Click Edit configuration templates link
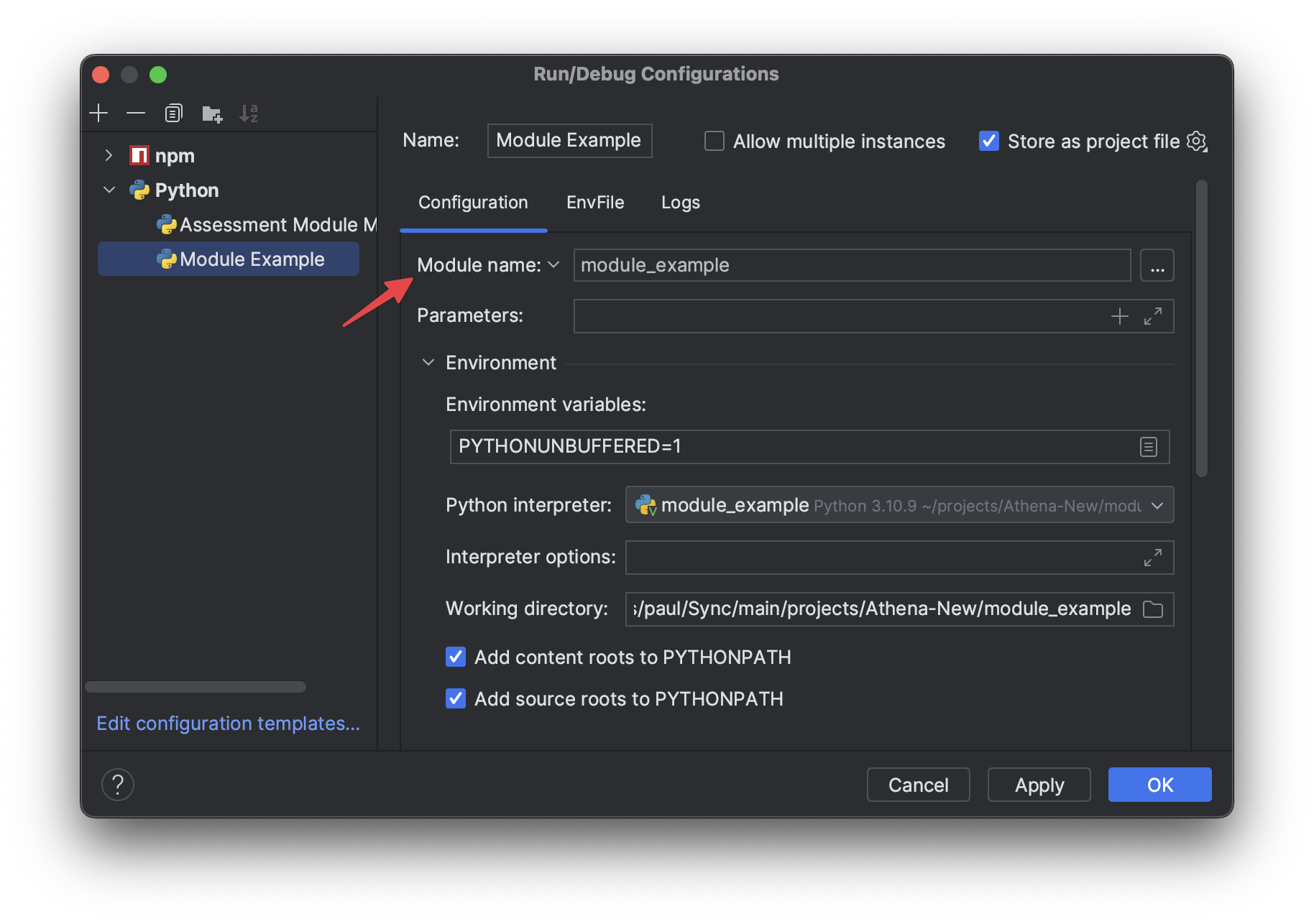 229,724
